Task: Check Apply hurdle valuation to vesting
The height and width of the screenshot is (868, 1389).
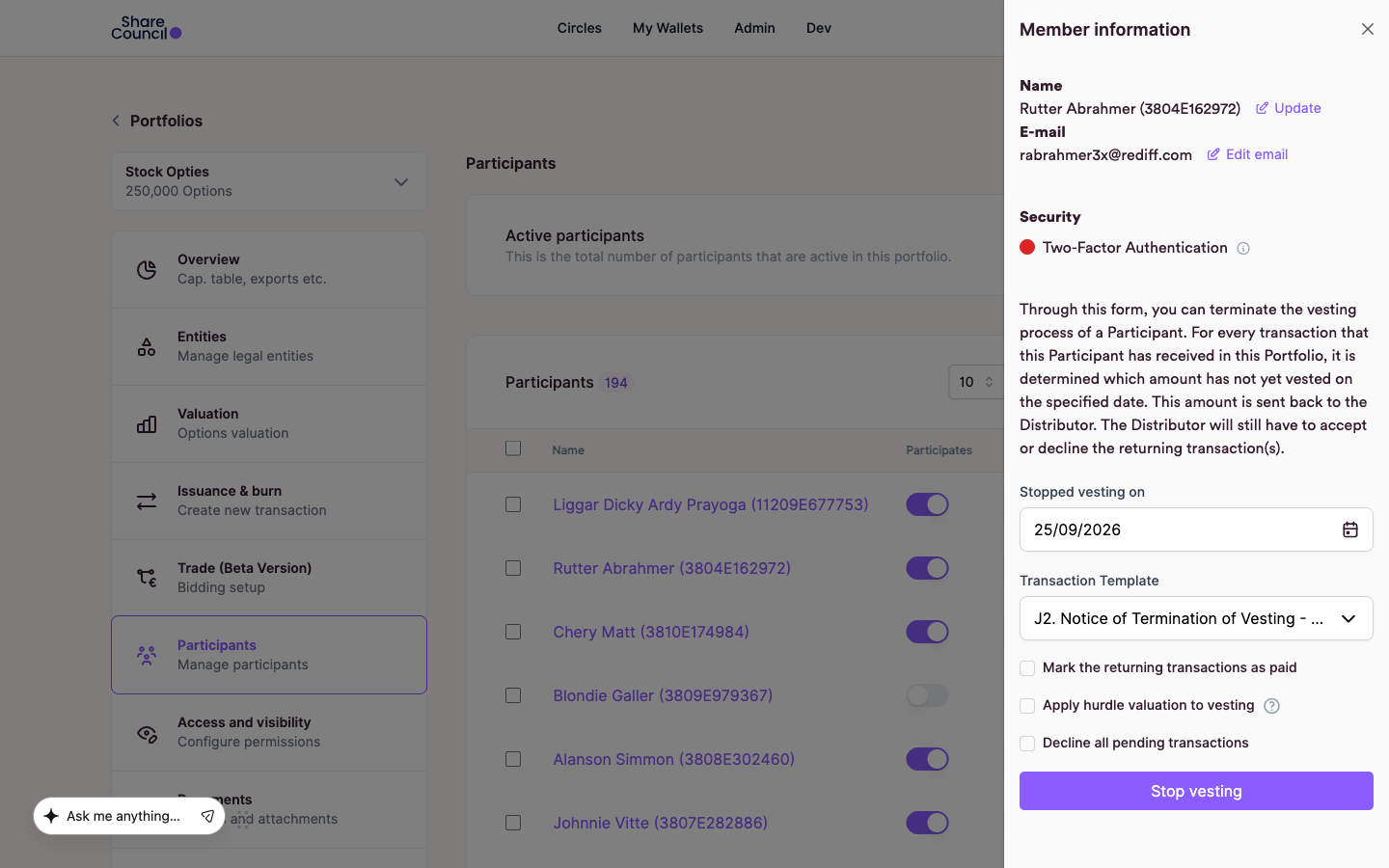Action: tap(1027, 706)
